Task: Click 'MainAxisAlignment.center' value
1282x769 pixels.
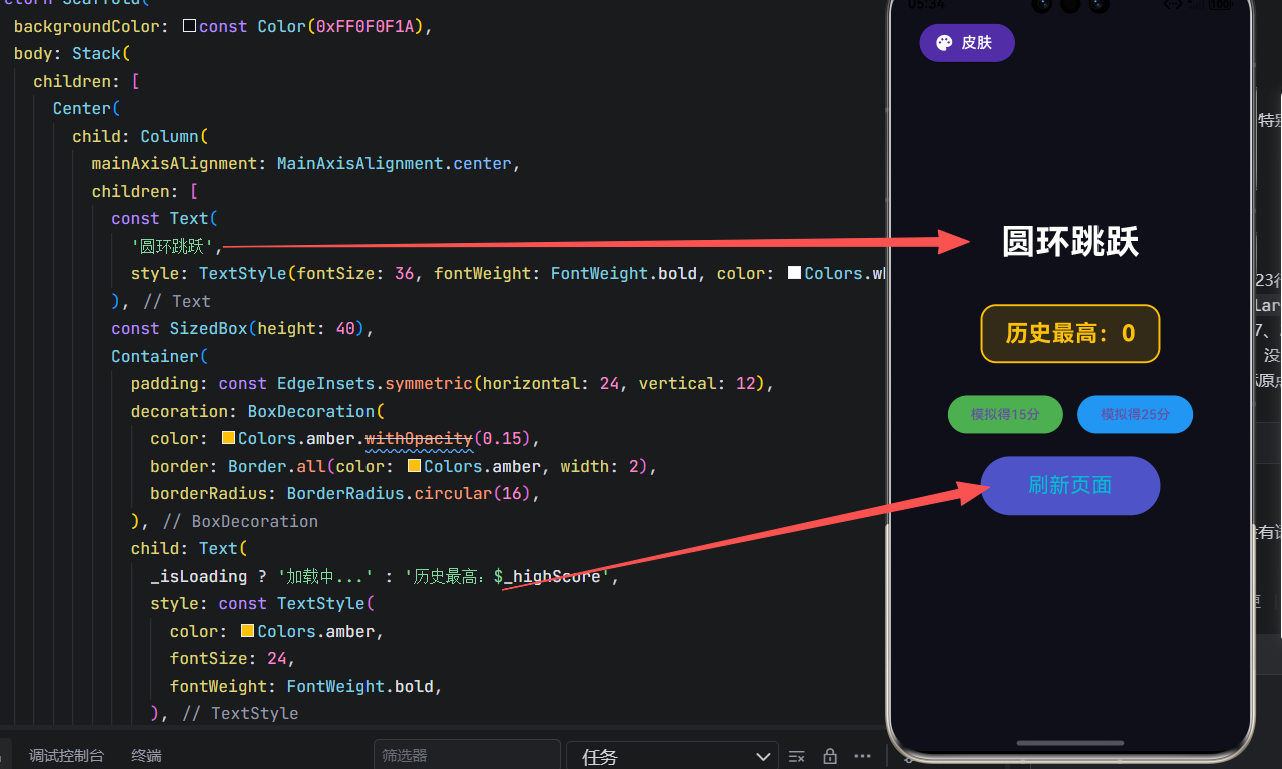Action: pyautogui.click(x=394, y=163)
